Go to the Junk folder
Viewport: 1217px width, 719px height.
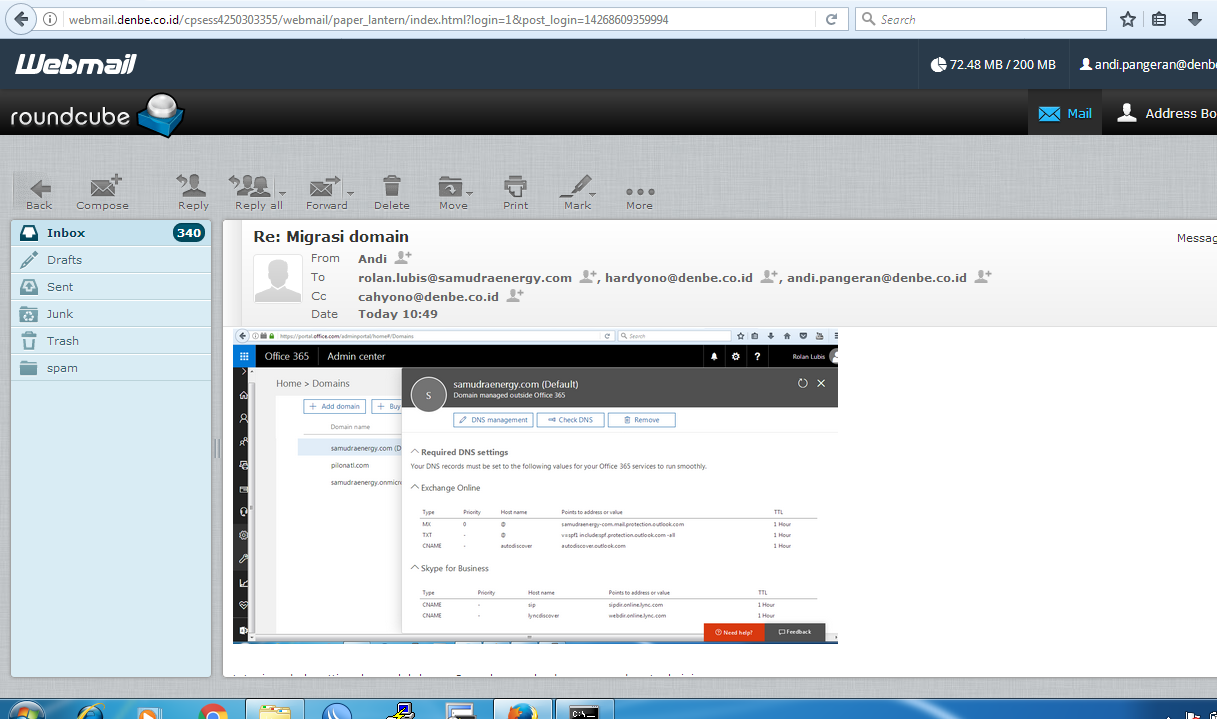(60, 314)
